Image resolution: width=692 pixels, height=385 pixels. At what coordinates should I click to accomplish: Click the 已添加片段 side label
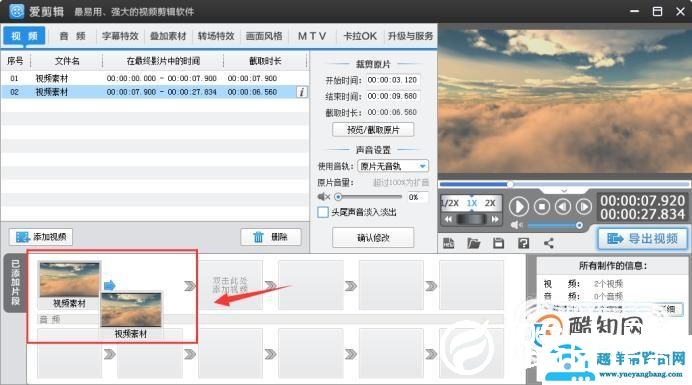[15, 283]
